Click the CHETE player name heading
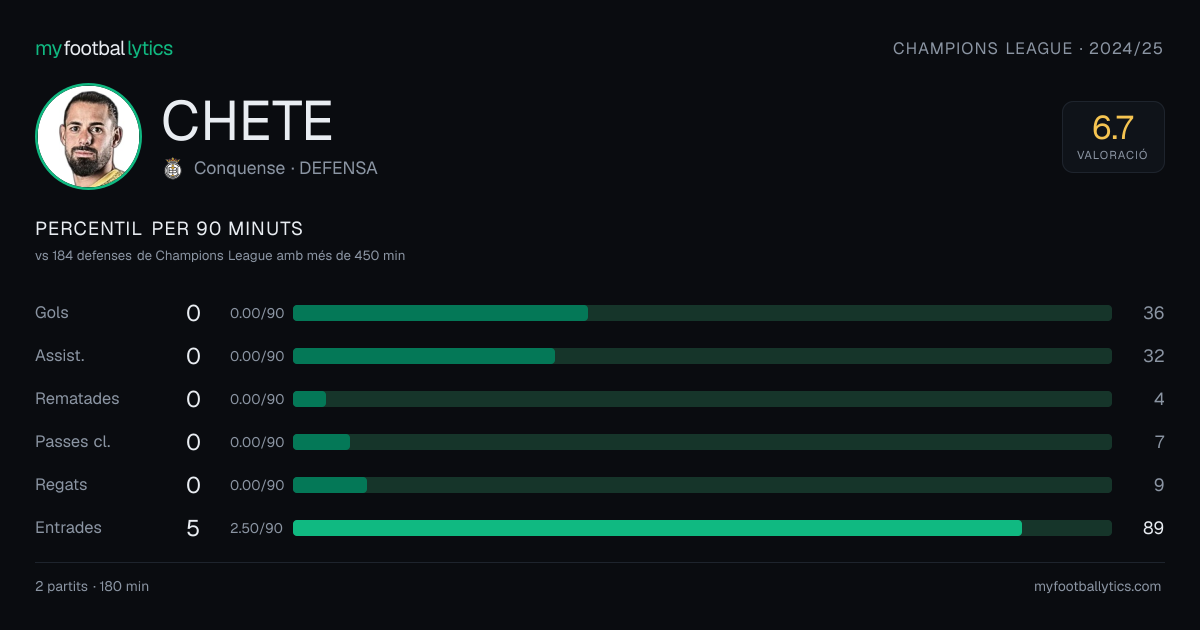Viewport: 1200px width, 630px height. point(247,121)
